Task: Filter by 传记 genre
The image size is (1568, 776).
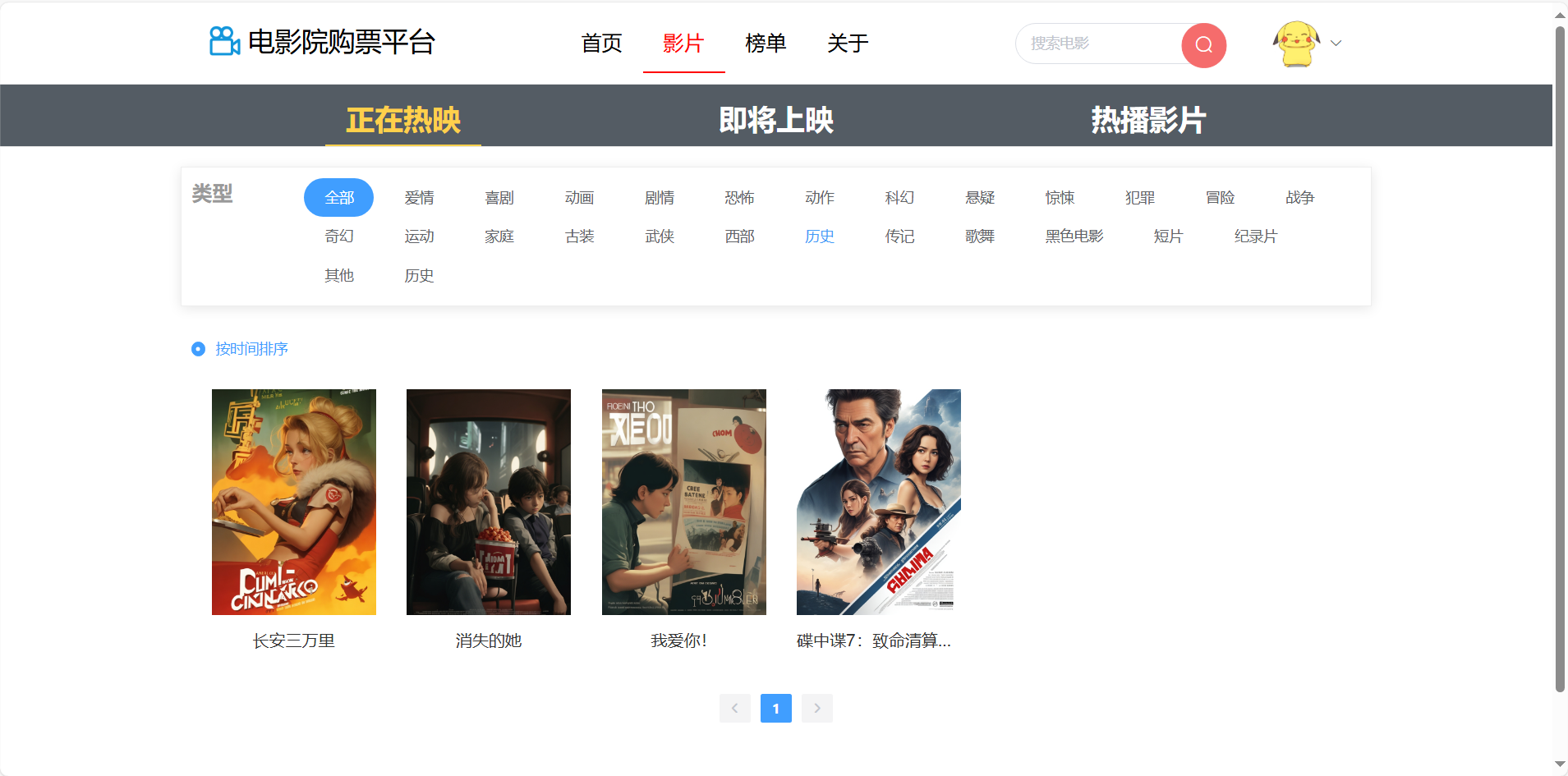Action: coord(900,236)
